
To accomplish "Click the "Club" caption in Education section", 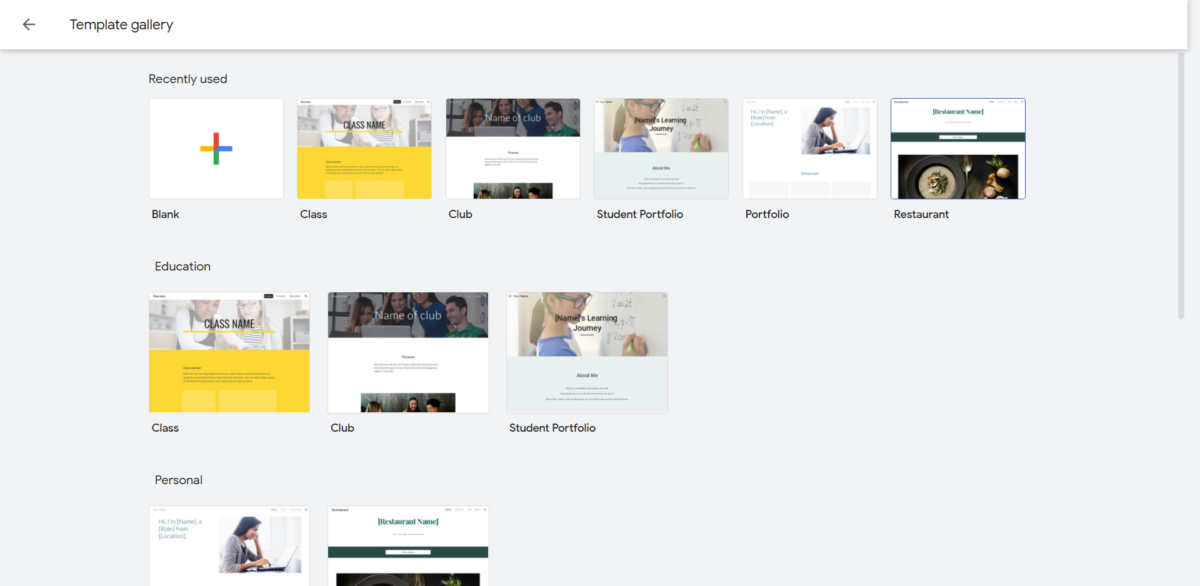I will pyautogui.click(x=342, y=428).
